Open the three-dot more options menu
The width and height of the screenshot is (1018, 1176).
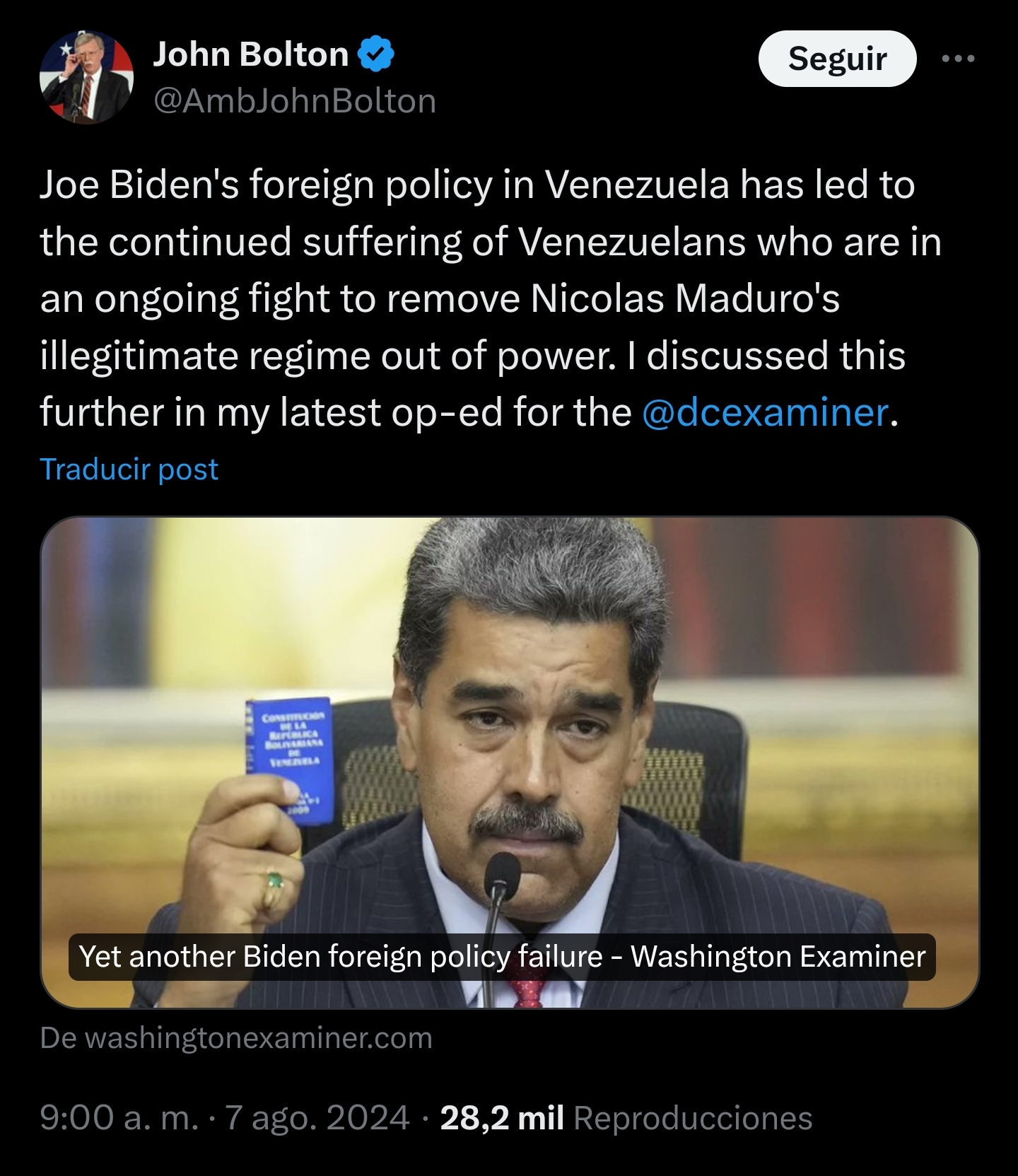point(959,59)
